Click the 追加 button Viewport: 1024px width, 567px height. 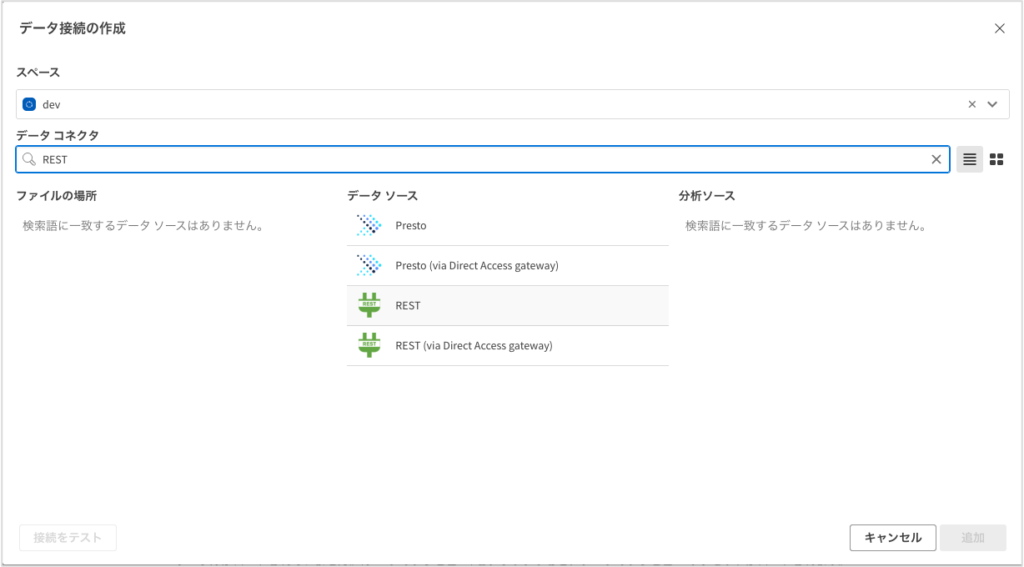click(972, 537)
